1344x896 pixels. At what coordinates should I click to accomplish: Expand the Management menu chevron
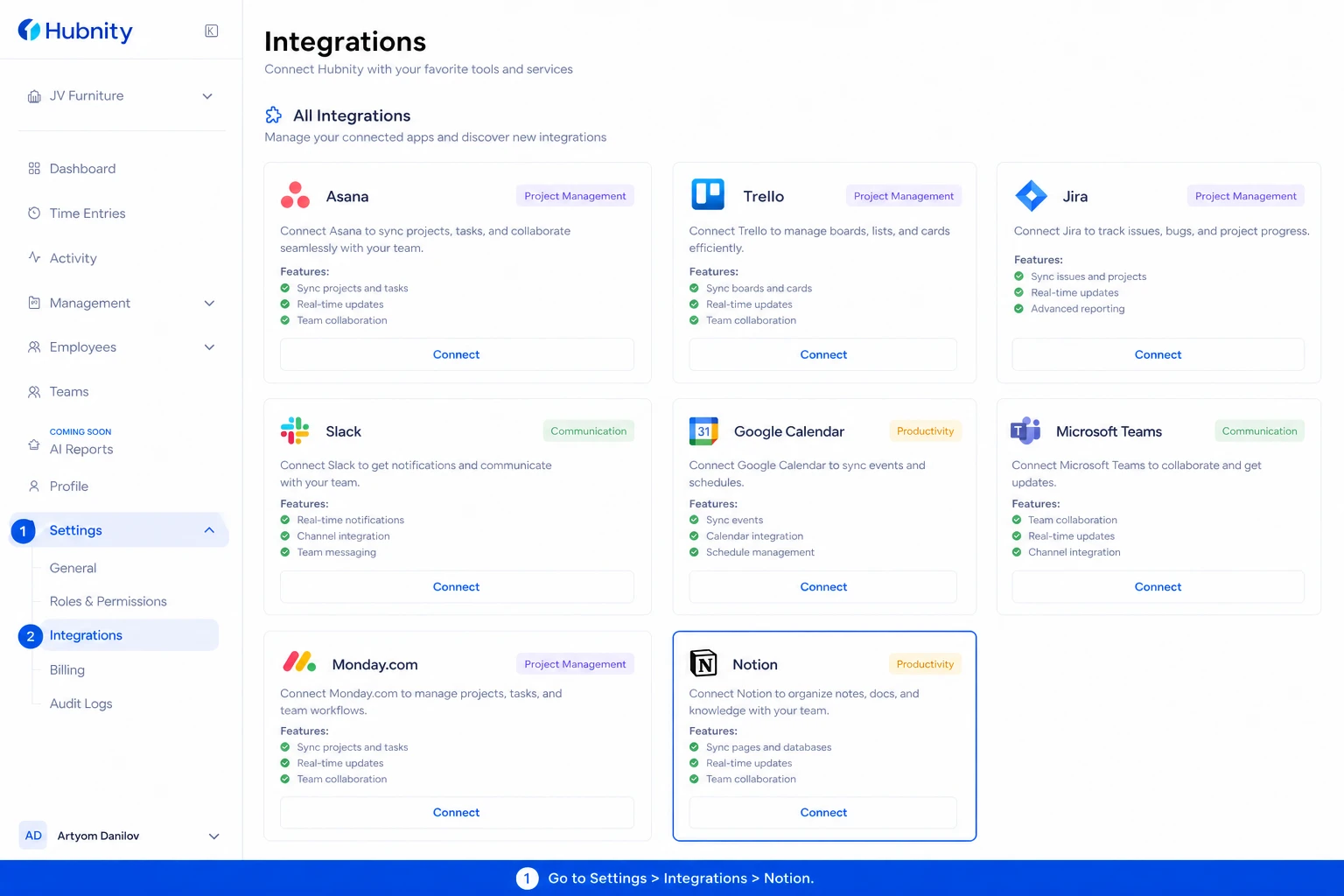tap(209, 303)
